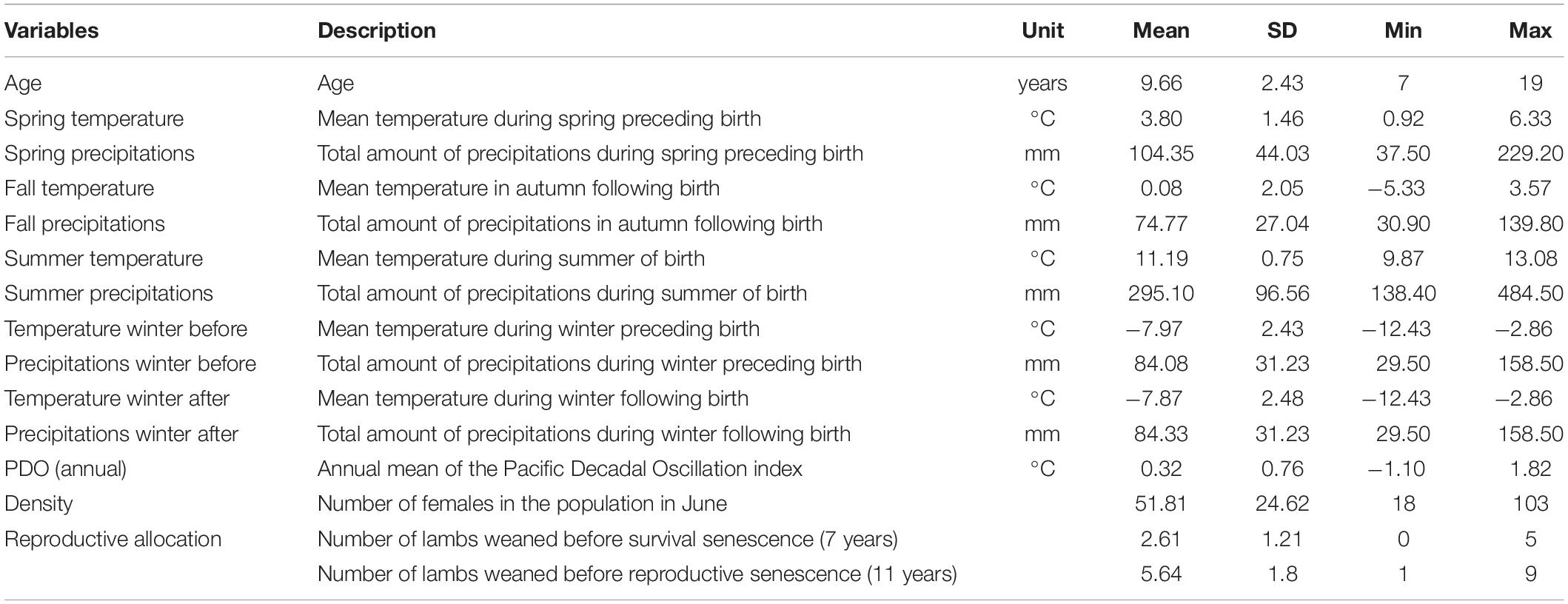Click the Description column header

coord(377,30)
